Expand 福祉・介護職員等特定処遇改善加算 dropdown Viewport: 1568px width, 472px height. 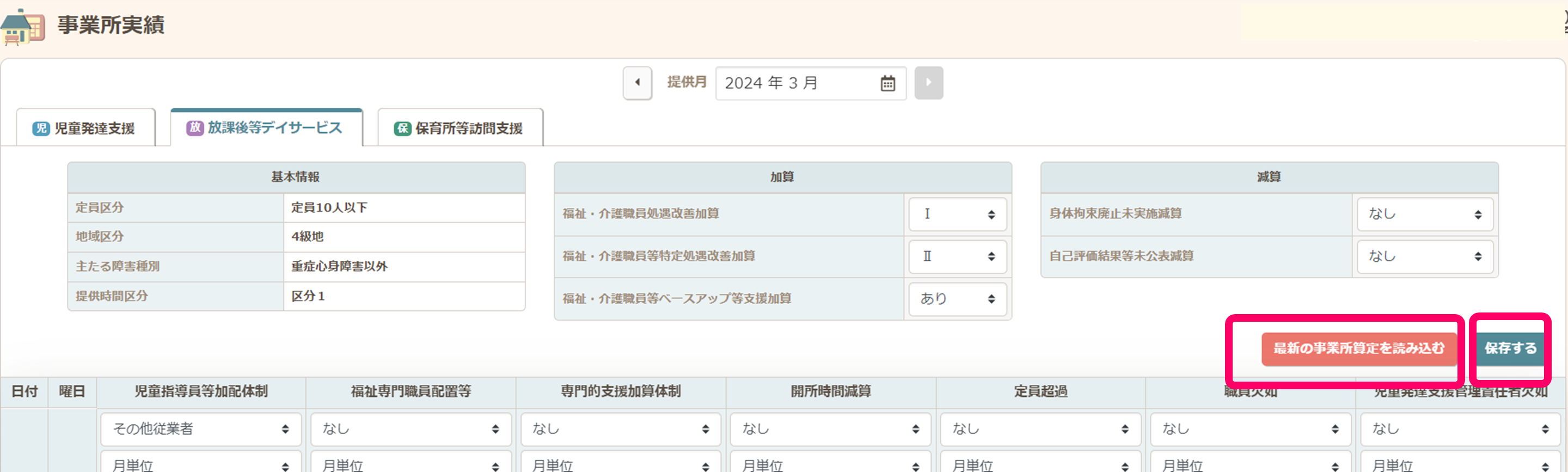pos(957,256)
